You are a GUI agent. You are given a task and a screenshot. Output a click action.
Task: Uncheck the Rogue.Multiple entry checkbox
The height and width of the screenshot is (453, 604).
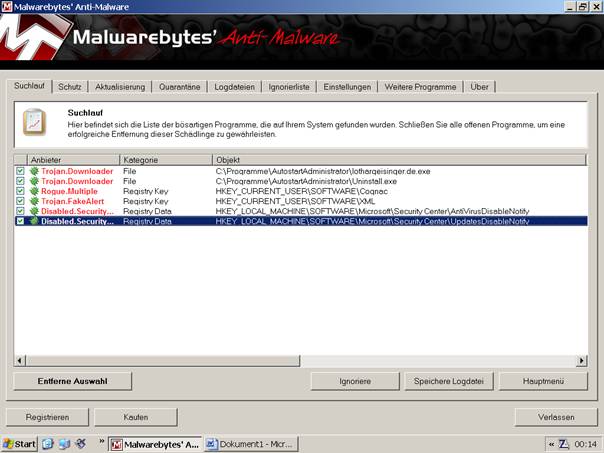click(x=20, y=191)
